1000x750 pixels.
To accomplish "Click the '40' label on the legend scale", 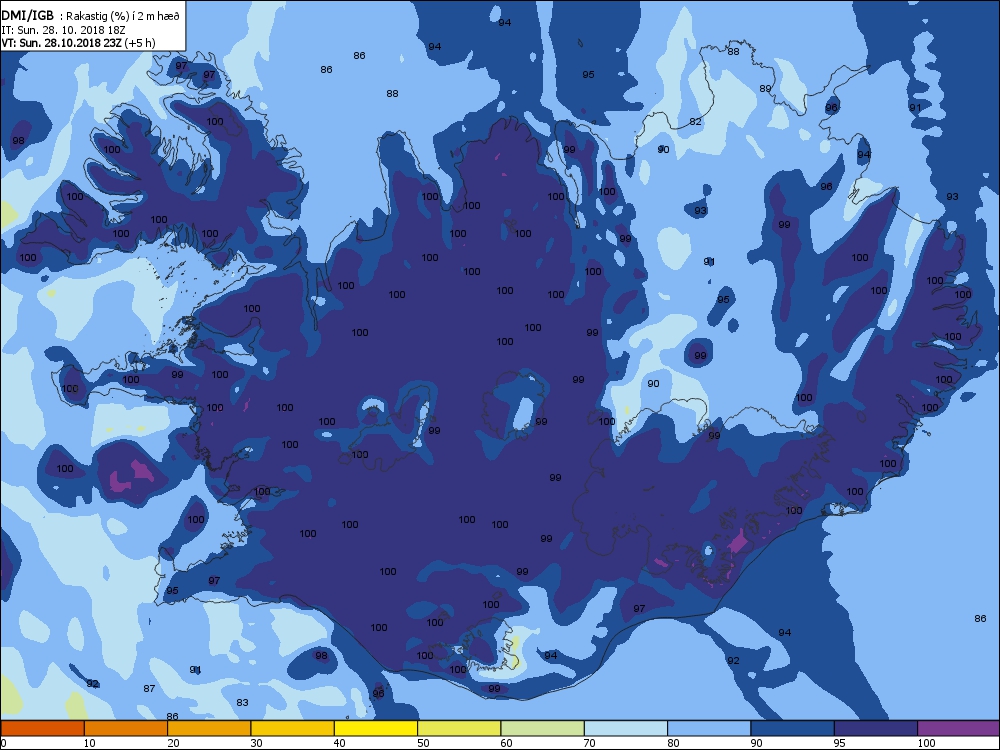I will [339, 743].
